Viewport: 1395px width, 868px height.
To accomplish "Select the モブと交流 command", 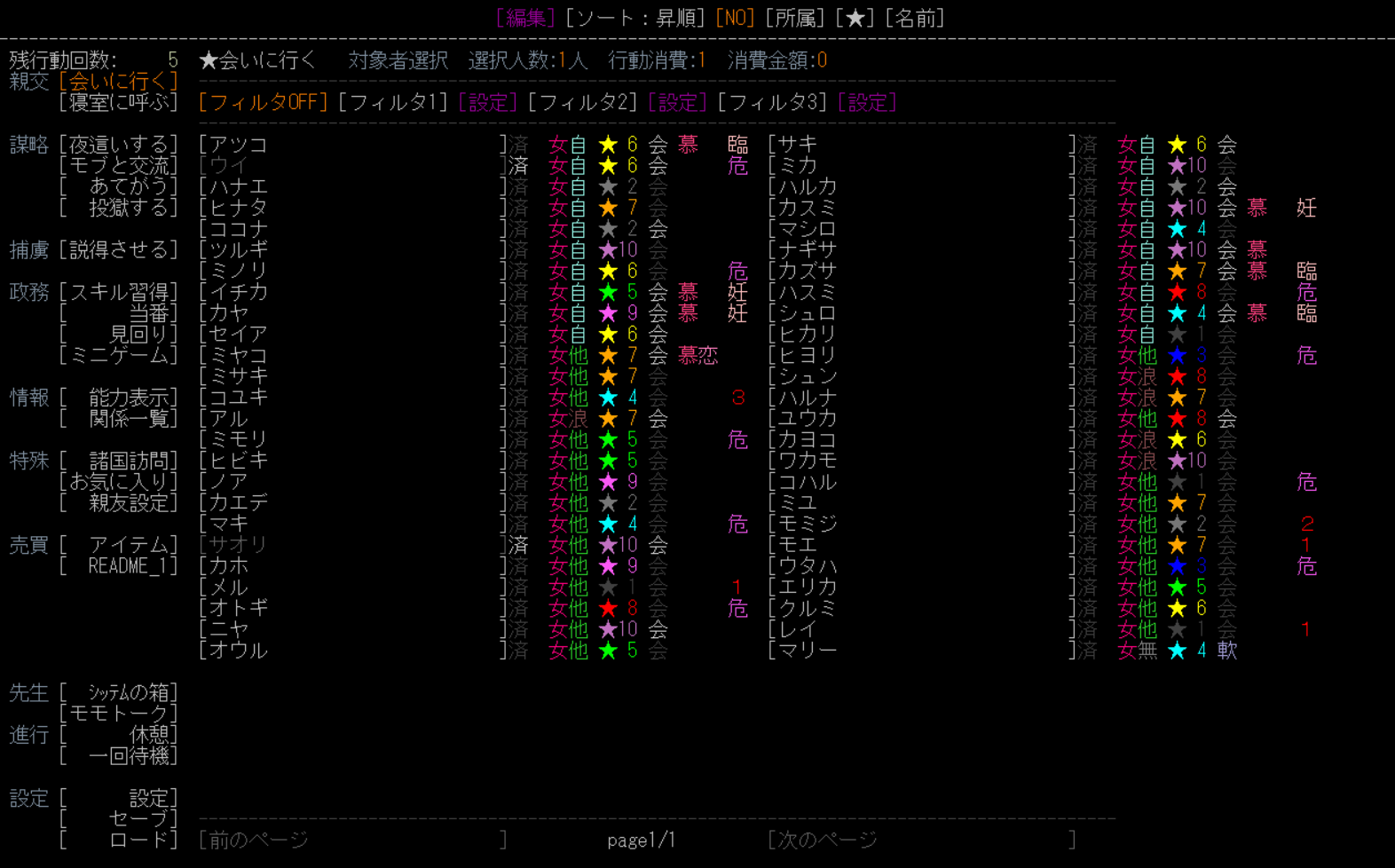I will [119, 166].
